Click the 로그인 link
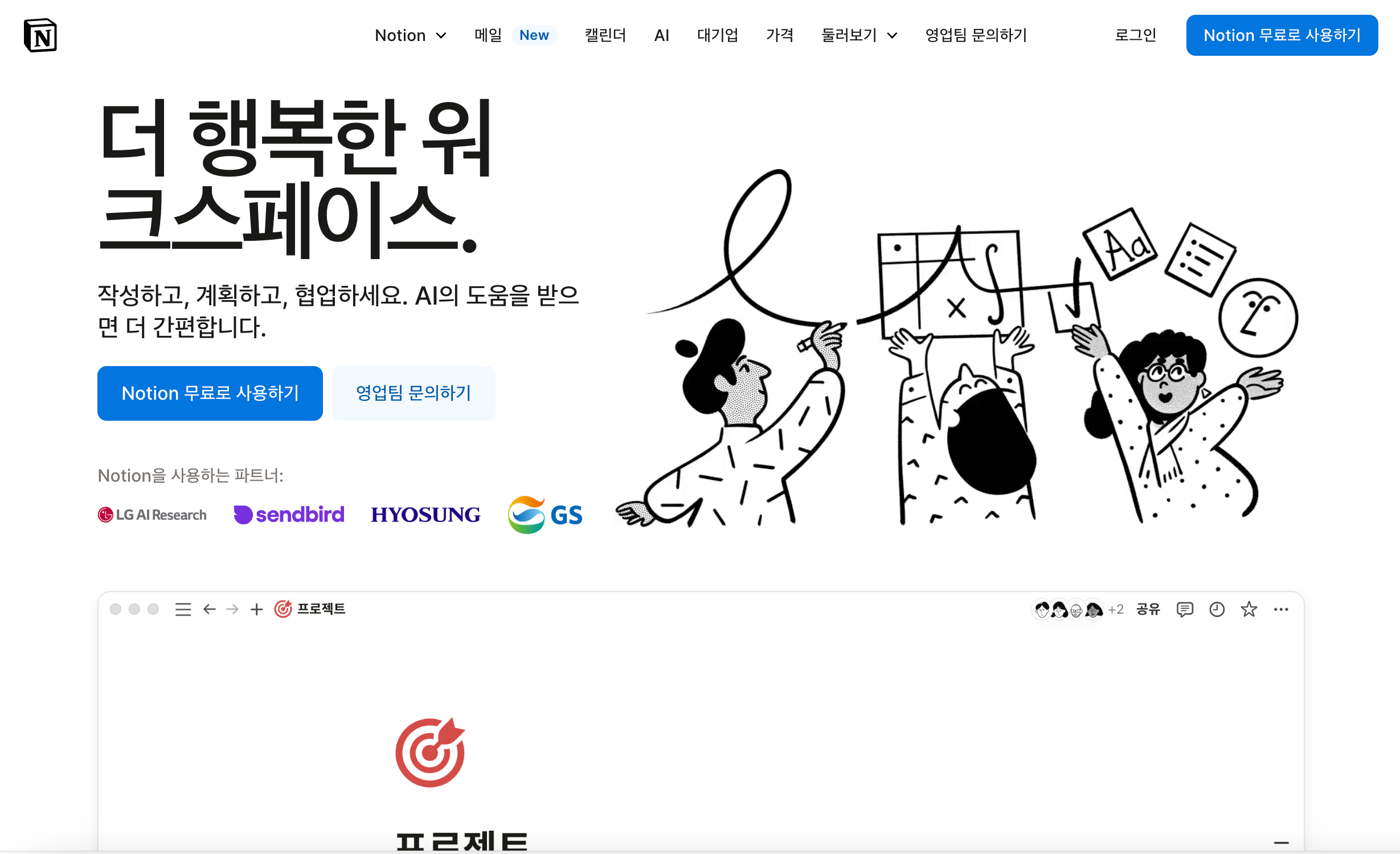This screenshot has height=854, width=1400. coord(1135,35)
